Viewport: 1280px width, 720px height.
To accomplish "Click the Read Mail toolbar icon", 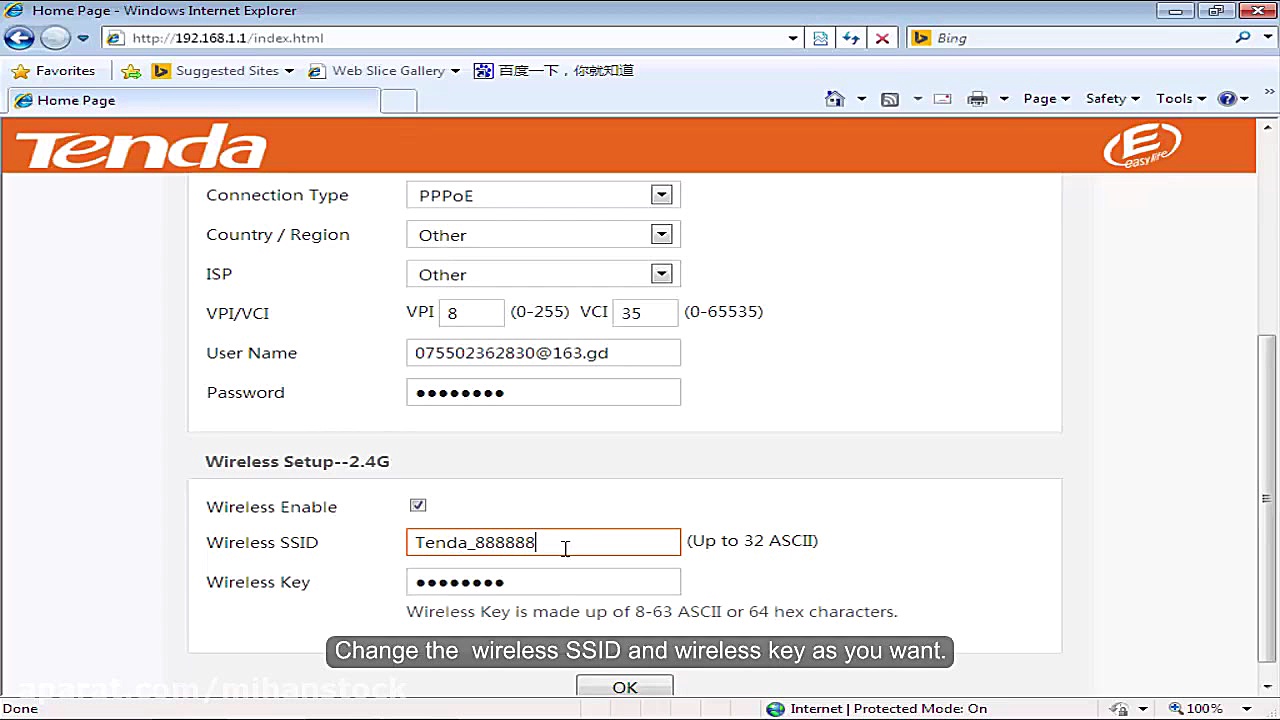I will [x=942, y=99].
